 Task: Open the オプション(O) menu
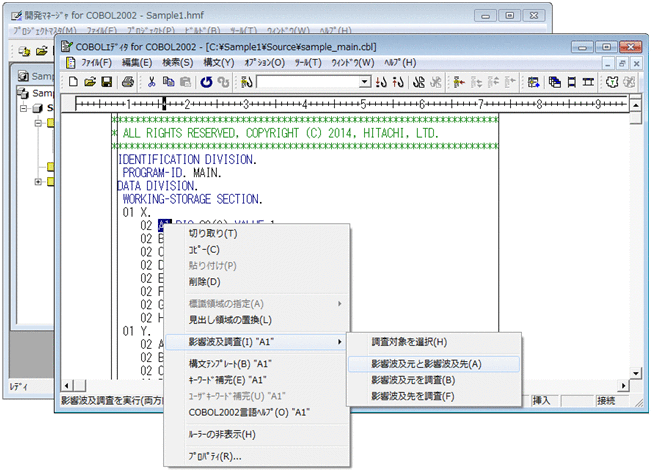point(264,63)
